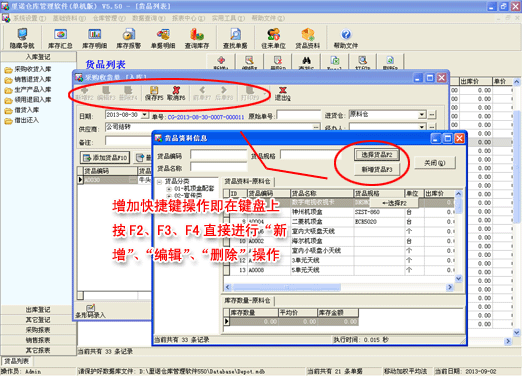Click the 货品资料 box icon
Image resolution: width=522 pixels, height=376 pixels.
point(308,39)
